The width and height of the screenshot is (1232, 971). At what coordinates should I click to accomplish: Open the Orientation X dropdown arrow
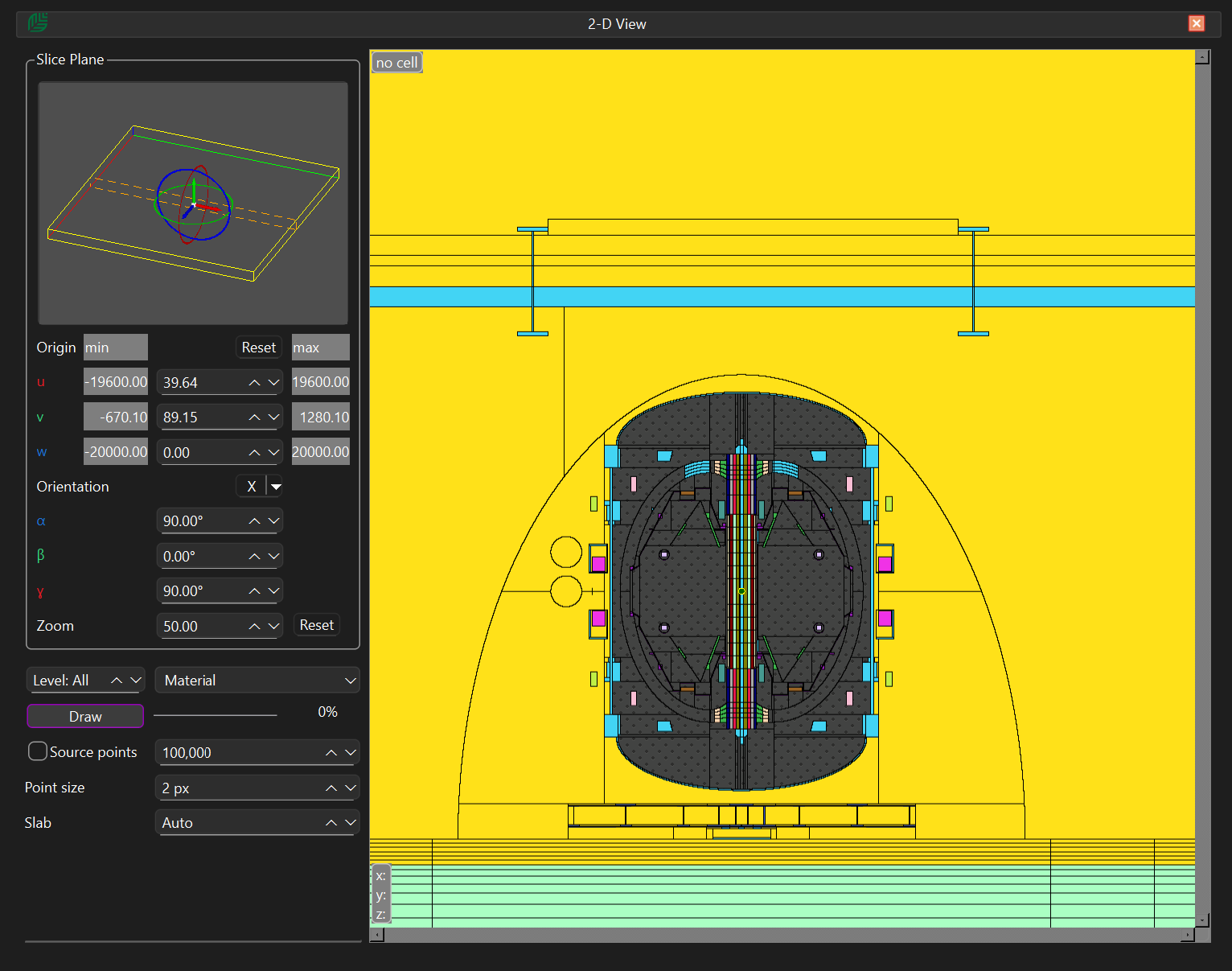pyautogui.click(x=275, y=487)
